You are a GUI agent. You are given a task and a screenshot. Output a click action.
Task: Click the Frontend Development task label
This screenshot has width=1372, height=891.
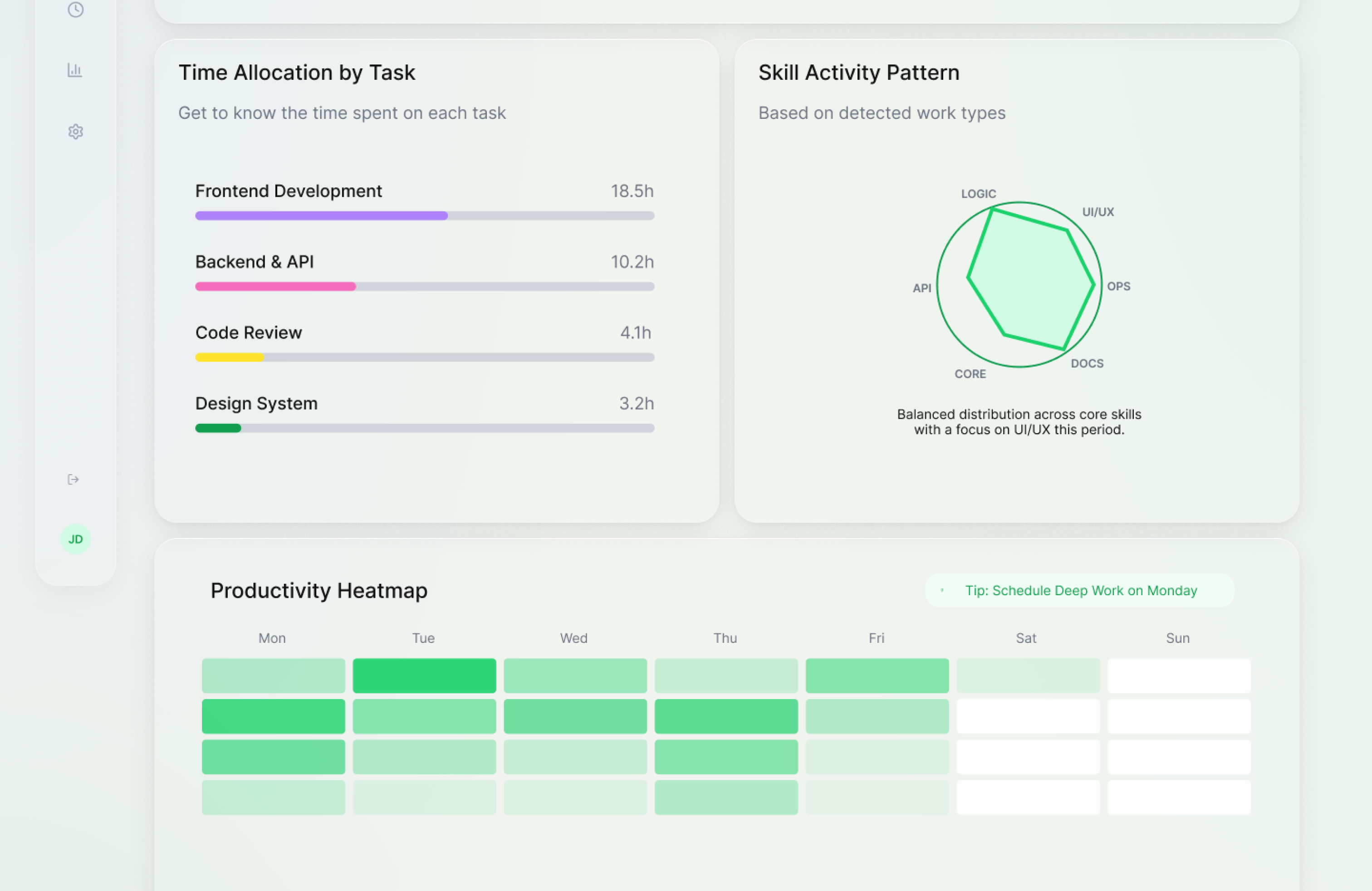coord(288,191)
